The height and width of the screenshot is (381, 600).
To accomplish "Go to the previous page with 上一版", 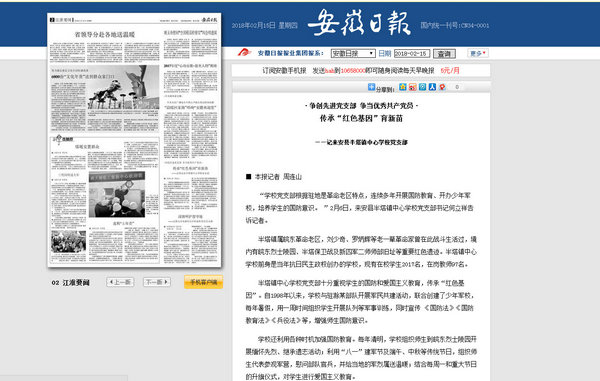I will [x=120, y=282].
